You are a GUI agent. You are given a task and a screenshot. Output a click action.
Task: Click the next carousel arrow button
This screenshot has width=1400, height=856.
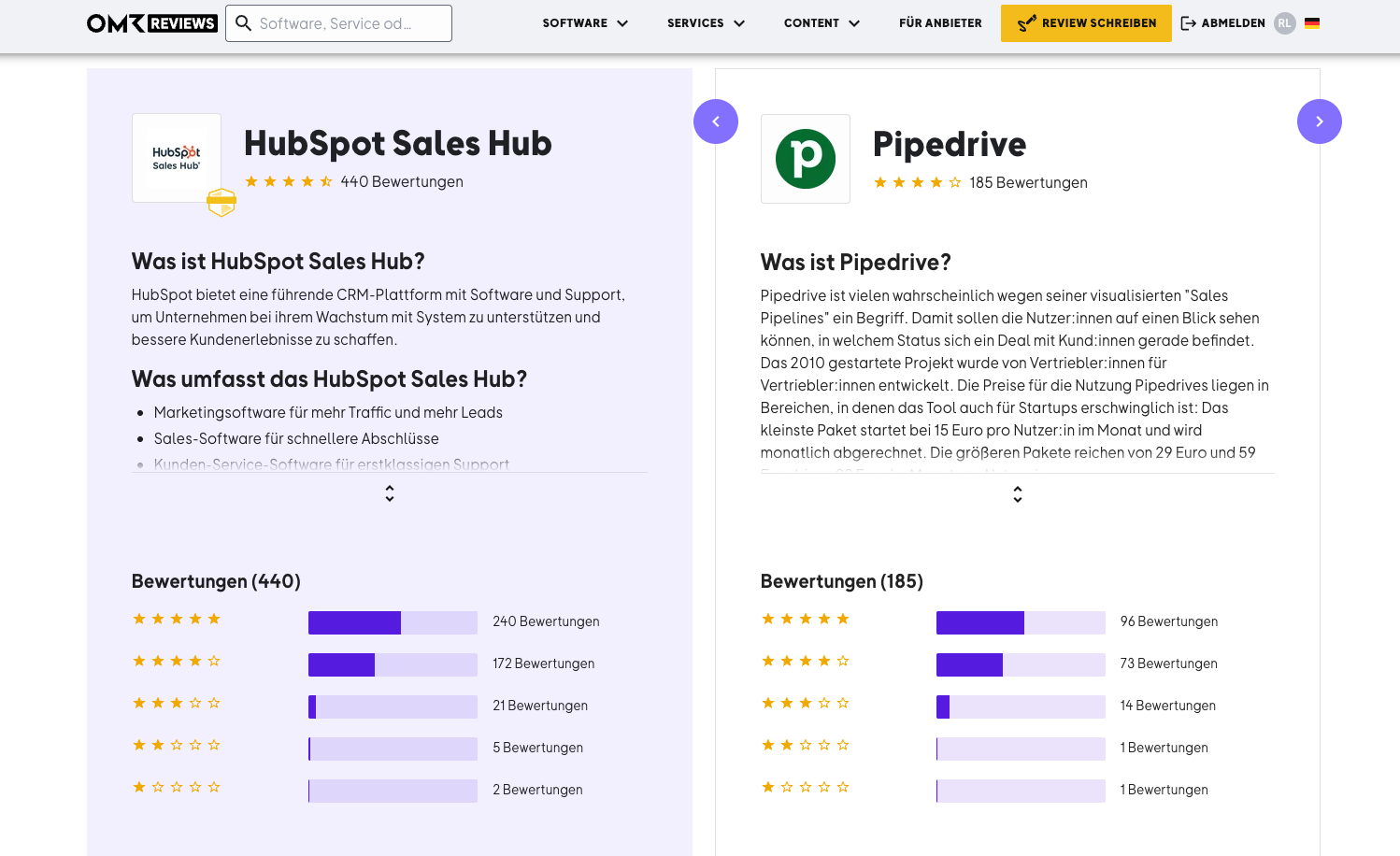1320,121
